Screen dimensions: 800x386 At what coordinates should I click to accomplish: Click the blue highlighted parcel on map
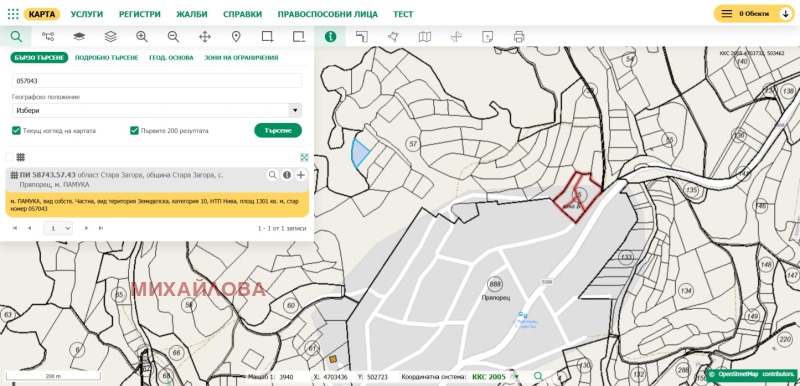tap(359, 153)
